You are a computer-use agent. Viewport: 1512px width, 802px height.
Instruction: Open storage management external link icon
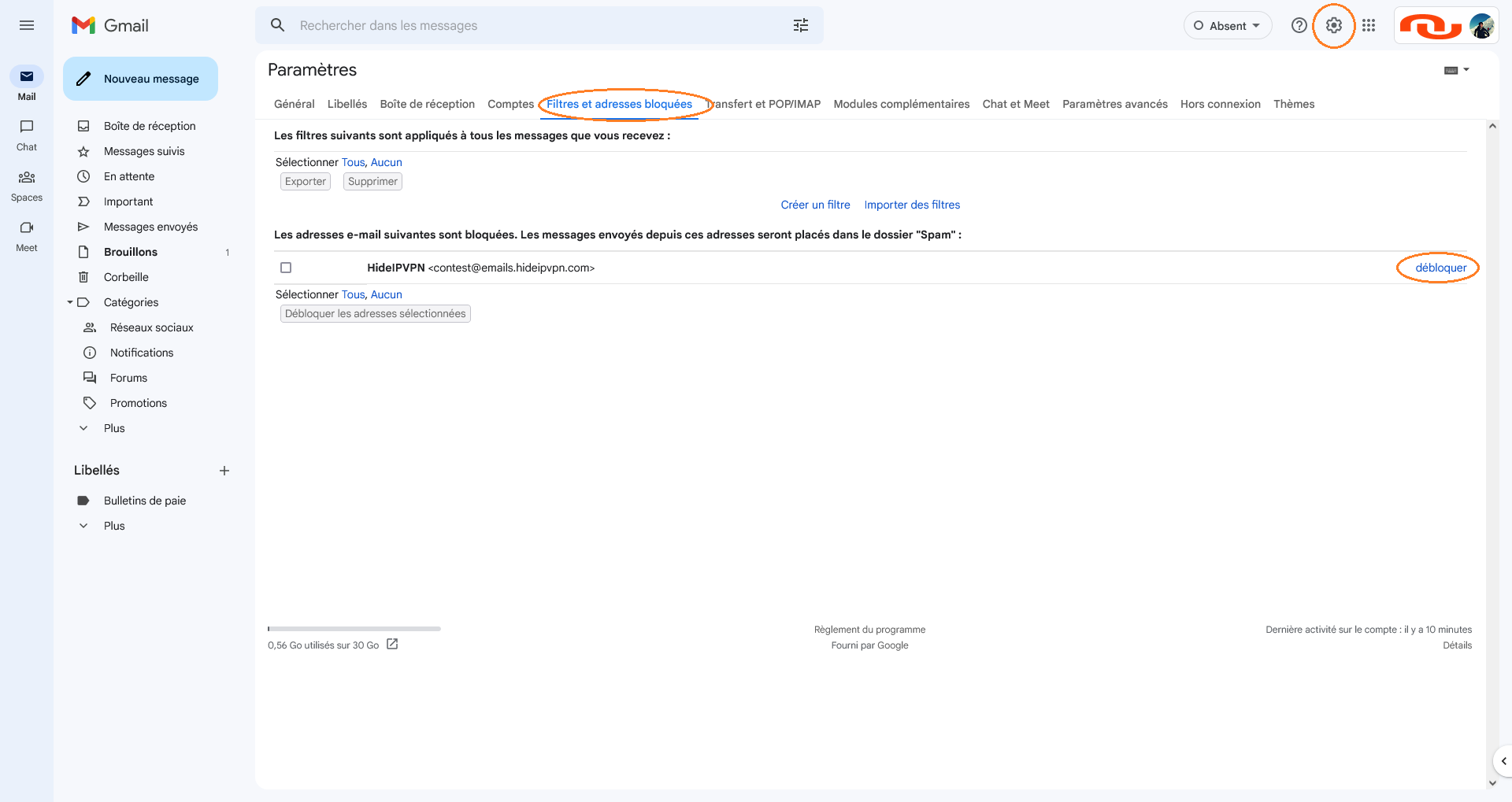392,644
